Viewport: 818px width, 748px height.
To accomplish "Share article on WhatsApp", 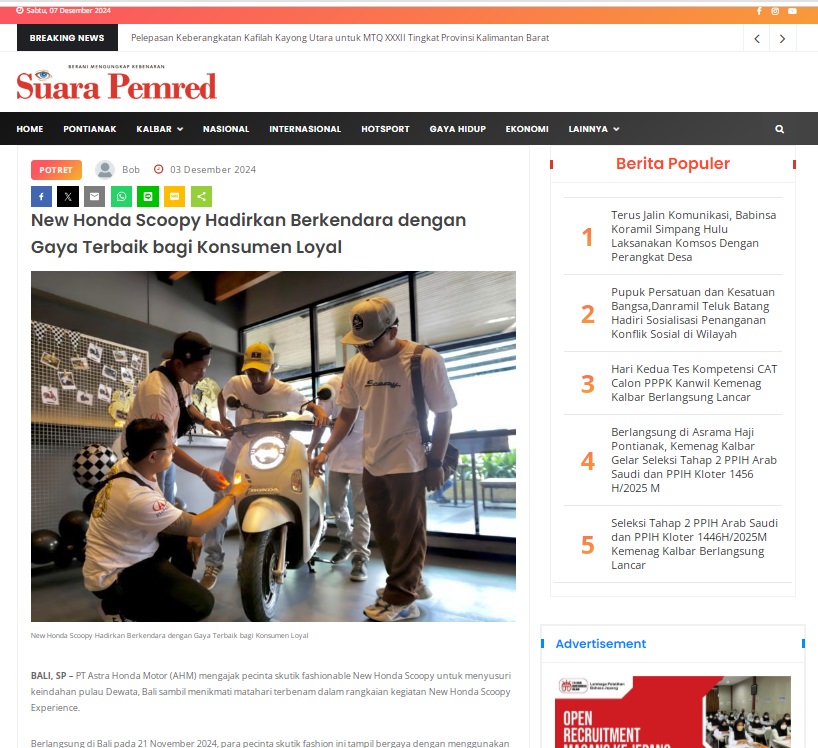I will pyautogui.click(x=121, y=197).
